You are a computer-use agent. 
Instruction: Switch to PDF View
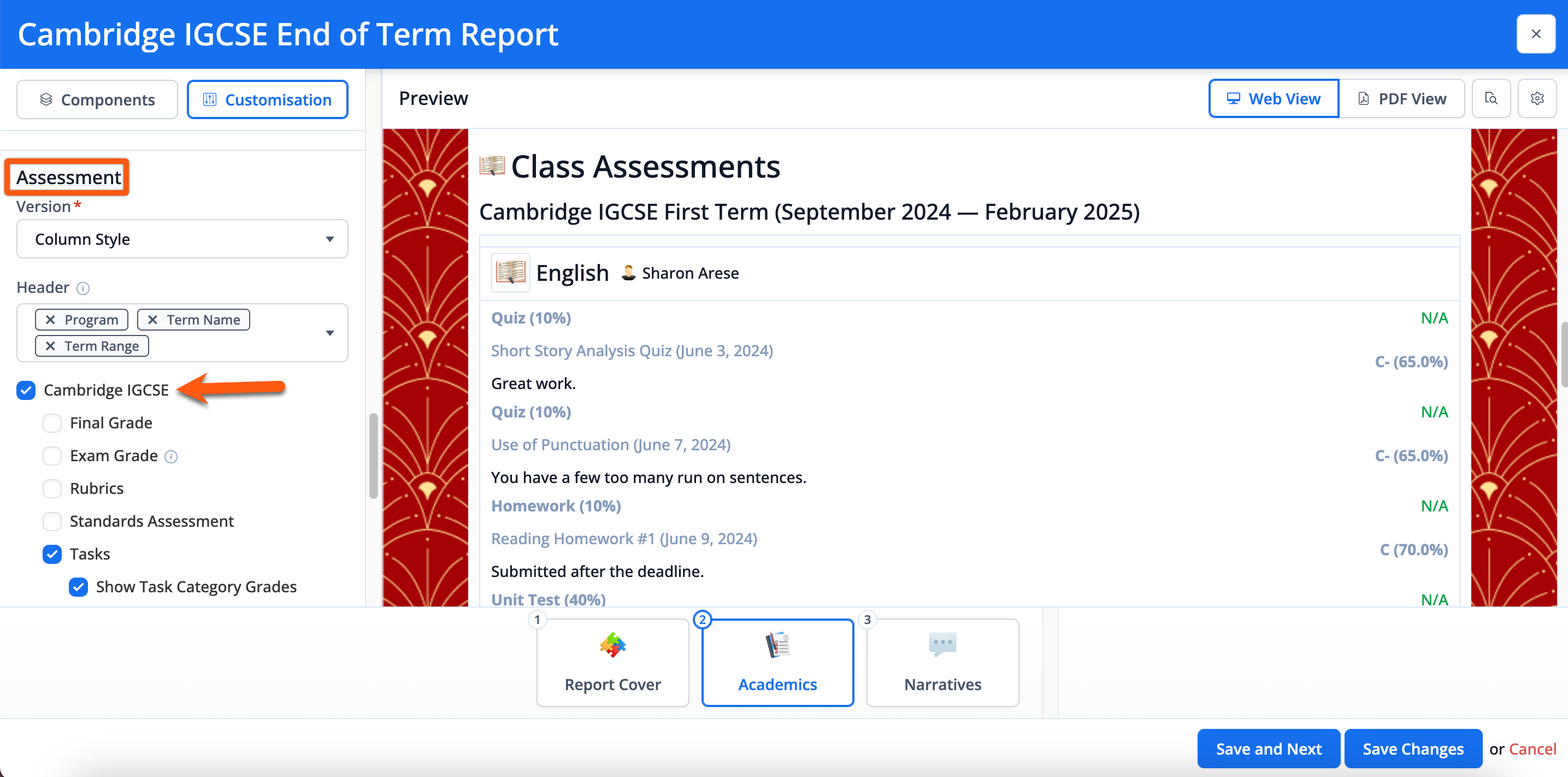tap(1401, 99)
